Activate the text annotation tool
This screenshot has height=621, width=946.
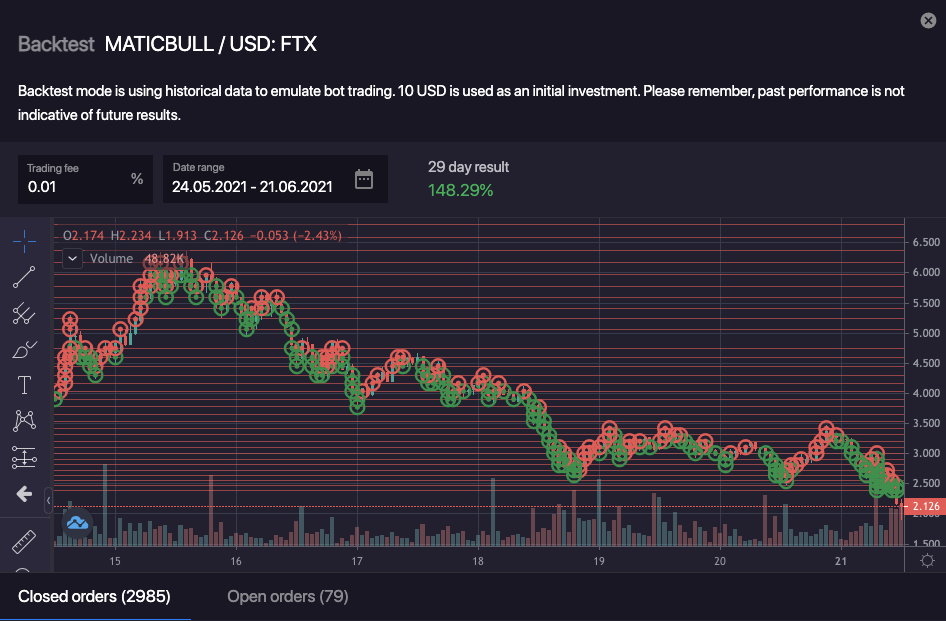(25, 386)
